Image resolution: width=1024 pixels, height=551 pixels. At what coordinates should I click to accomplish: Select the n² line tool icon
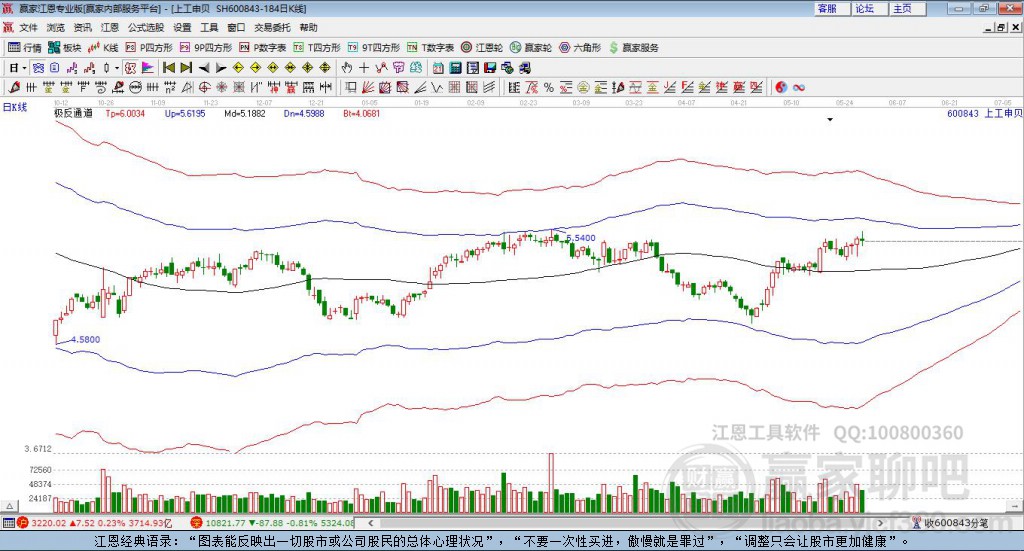170,87
